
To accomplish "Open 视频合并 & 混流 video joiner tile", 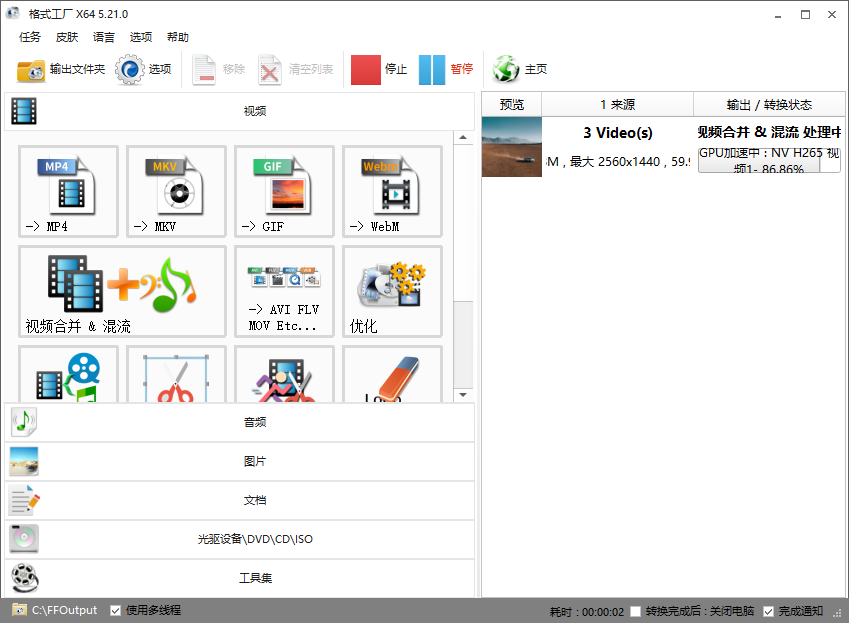I will pyautogui.click(x=122, y=291).
